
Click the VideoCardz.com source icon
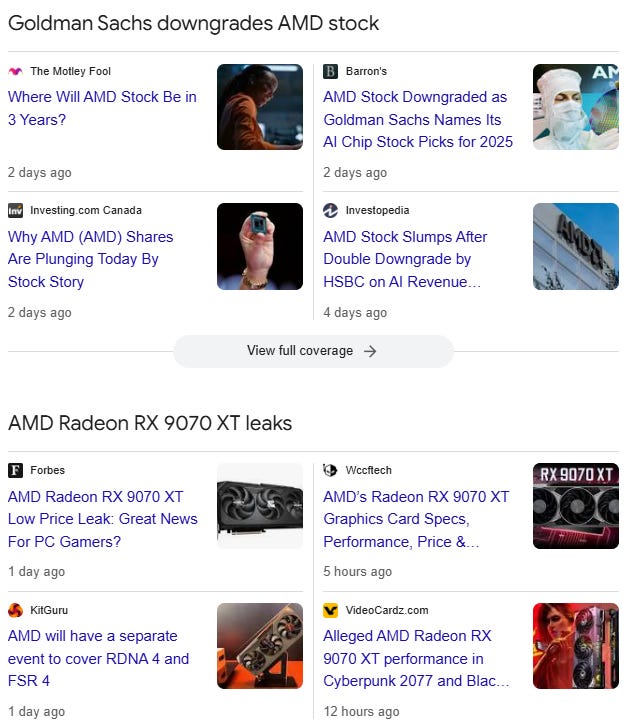click(330, 610)
